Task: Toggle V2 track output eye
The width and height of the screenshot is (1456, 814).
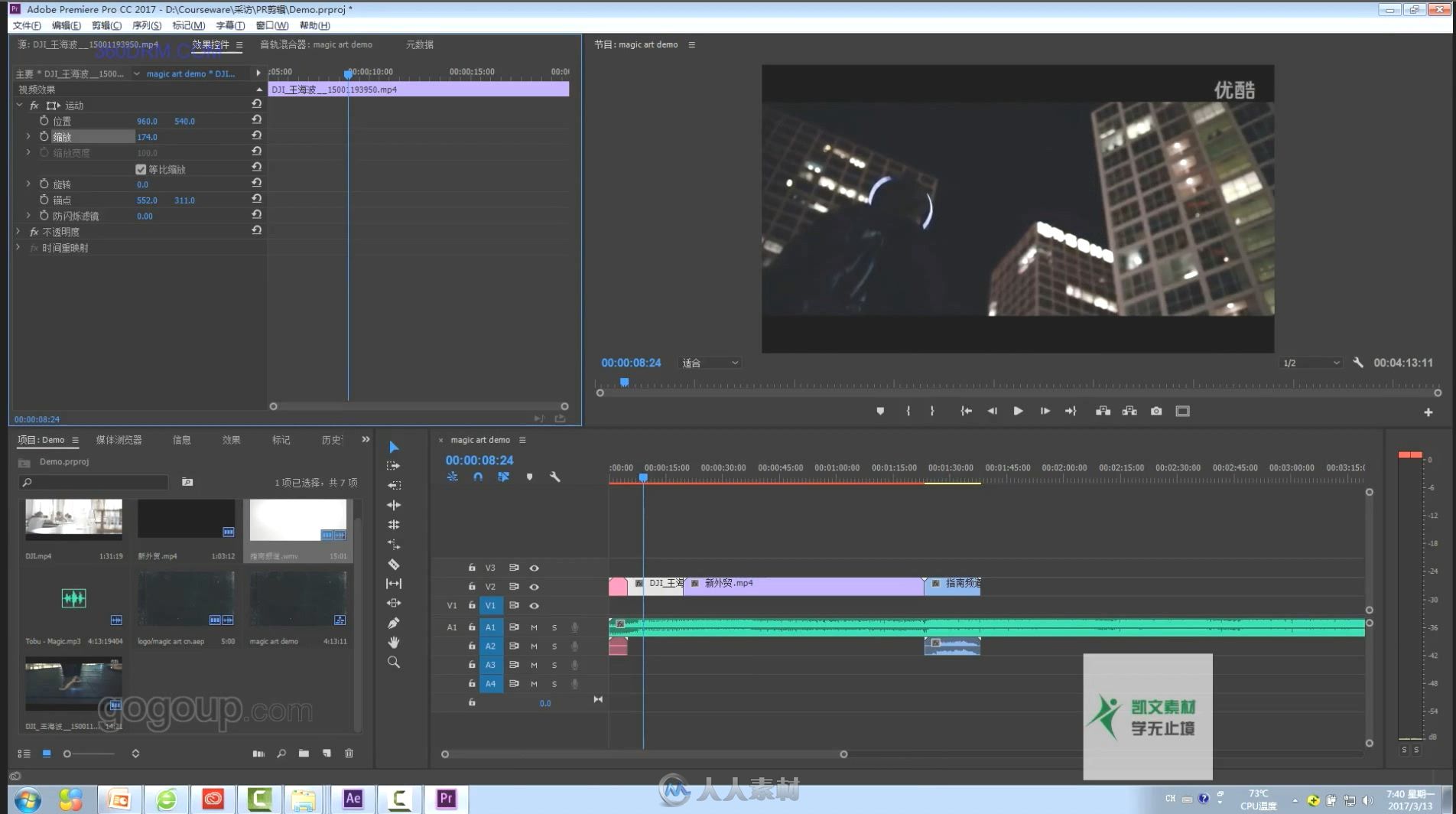Action: pos(534,587)
